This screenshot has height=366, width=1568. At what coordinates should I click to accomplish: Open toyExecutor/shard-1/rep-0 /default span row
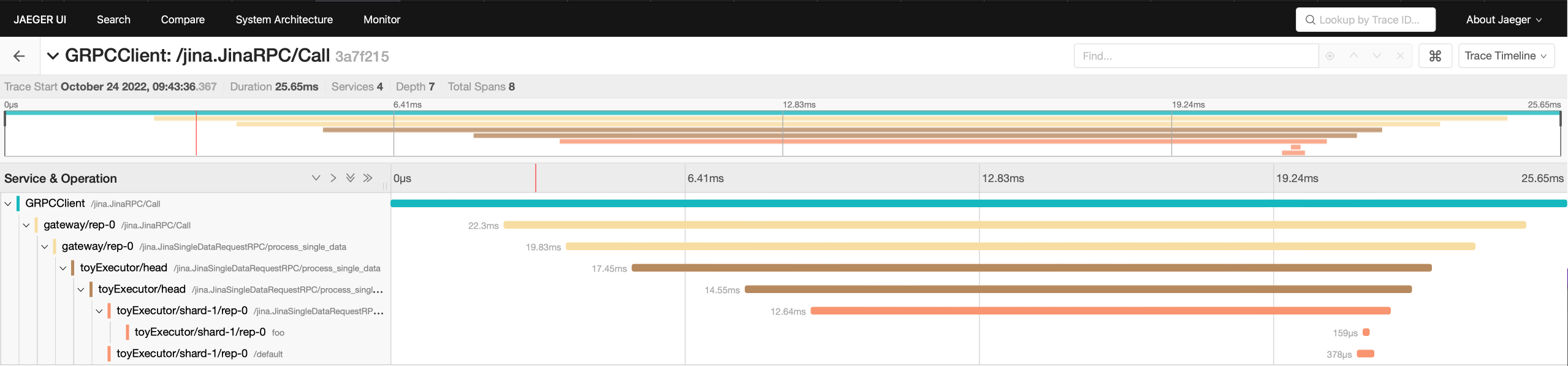click(199, 354)
